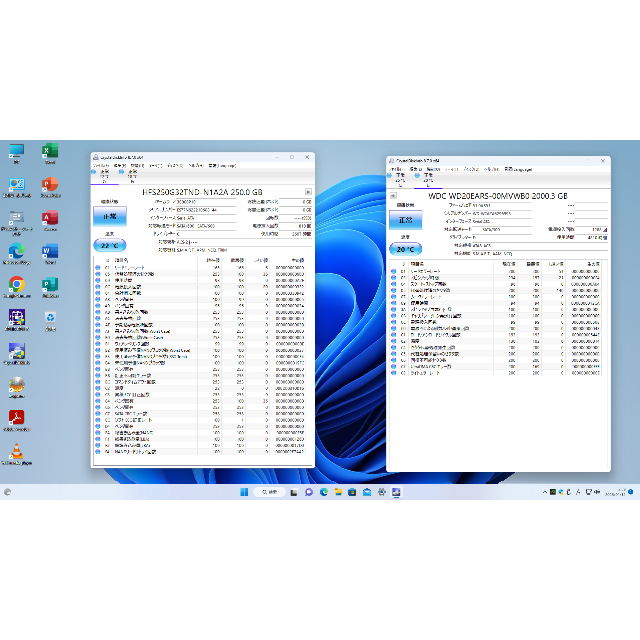The height and width of the screenshot is (640, 640).
Task: Click the taskbar search box
Action: [x=269, y=492]
